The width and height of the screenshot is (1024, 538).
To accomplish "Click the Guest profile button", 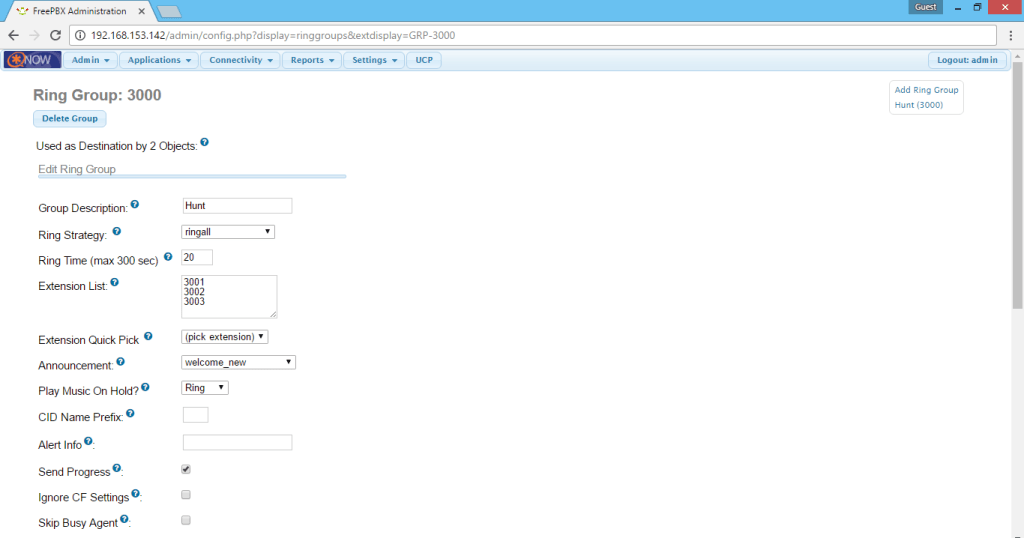I will (x=925, y=7).
